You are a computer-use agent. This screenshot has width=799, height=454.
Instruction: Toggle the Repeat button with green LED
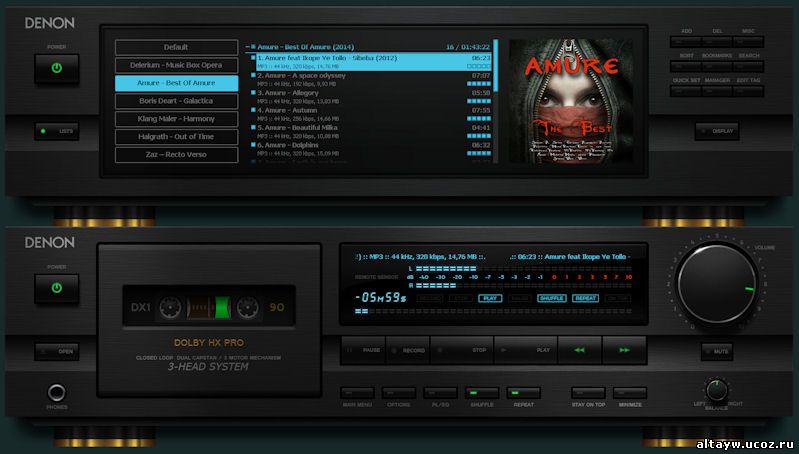(523, 393)
